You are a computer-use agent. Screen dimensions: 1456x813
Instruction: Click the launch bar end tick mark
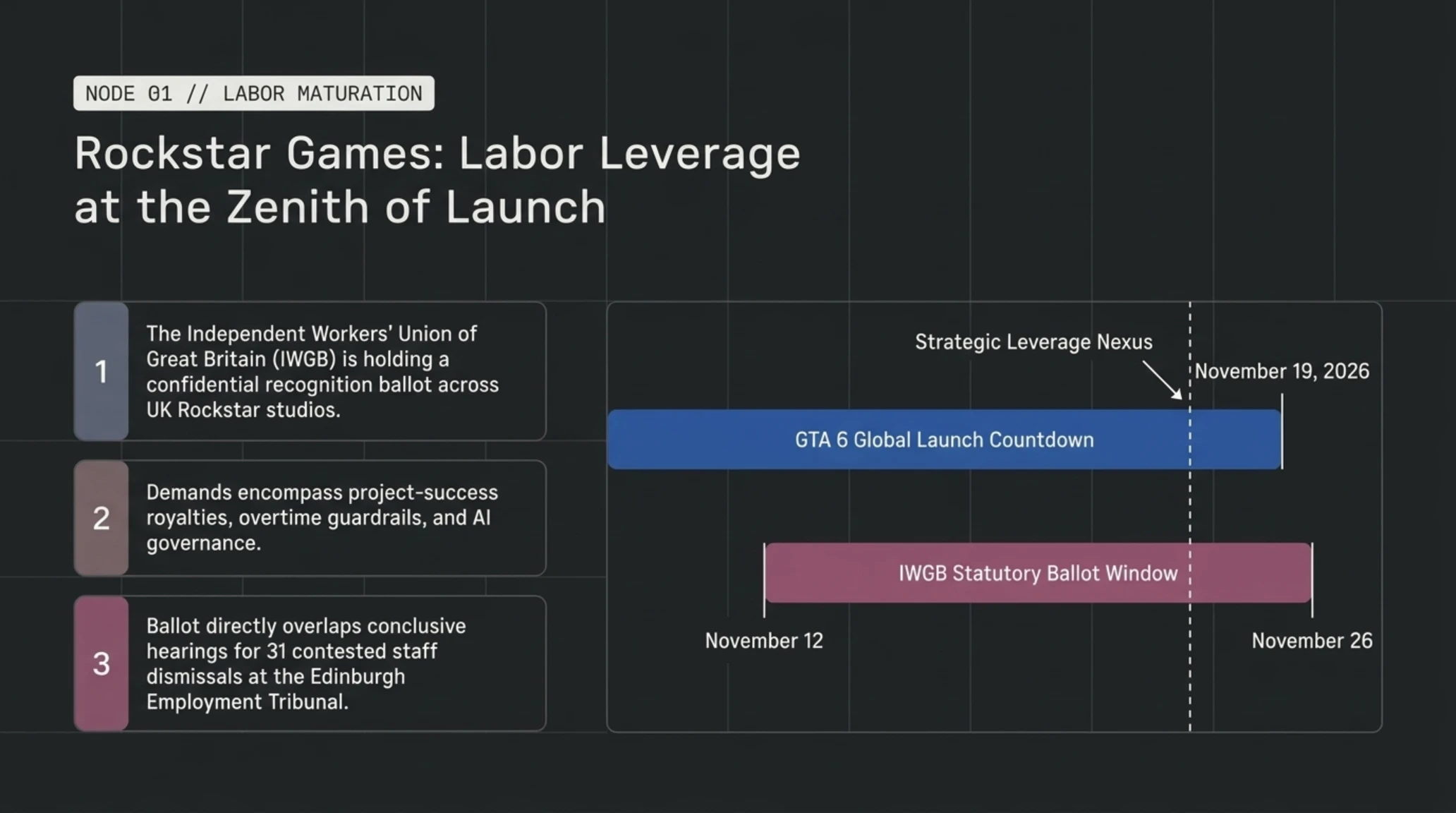tap(1282, 431)
